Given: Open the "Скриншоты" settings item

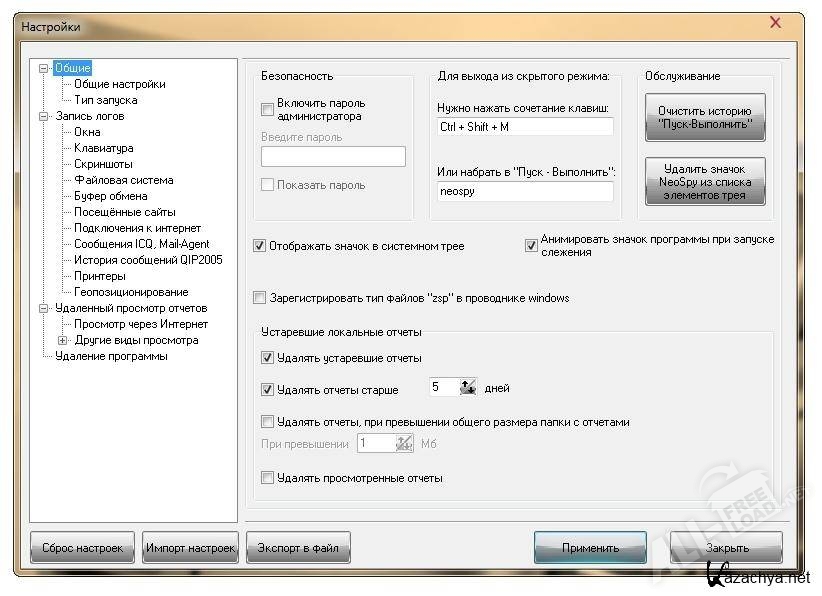Looking at the screenshot, I should coord(103,164).
